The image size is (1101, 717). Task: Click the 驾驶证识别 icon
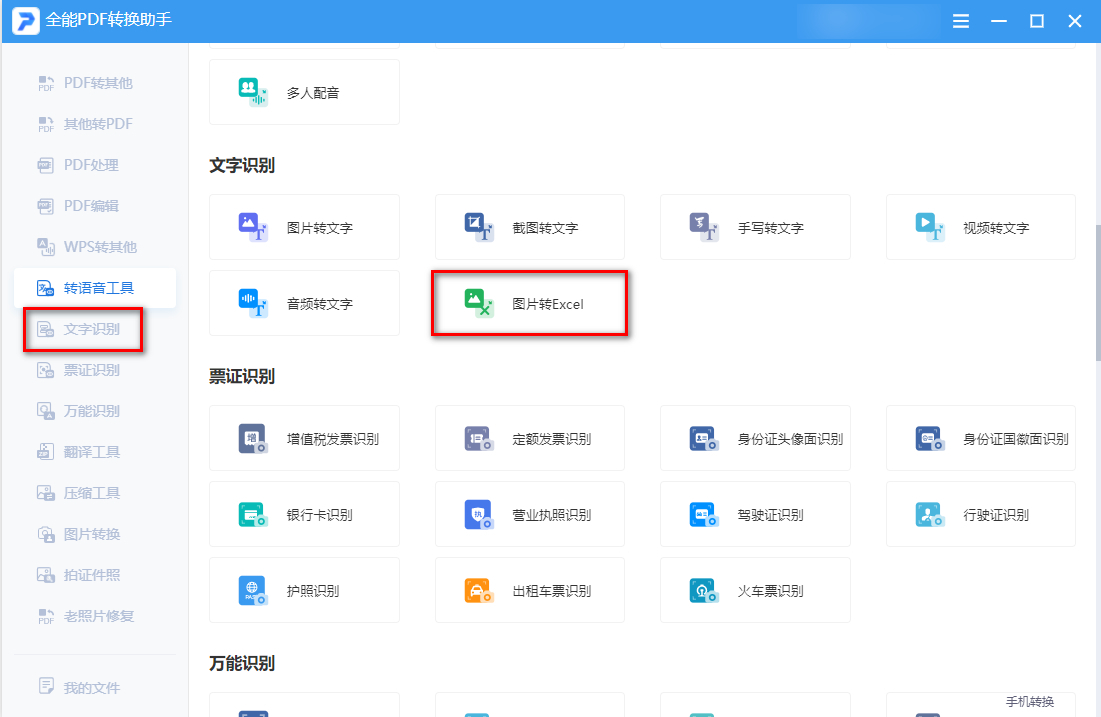(x=703, y=514)
